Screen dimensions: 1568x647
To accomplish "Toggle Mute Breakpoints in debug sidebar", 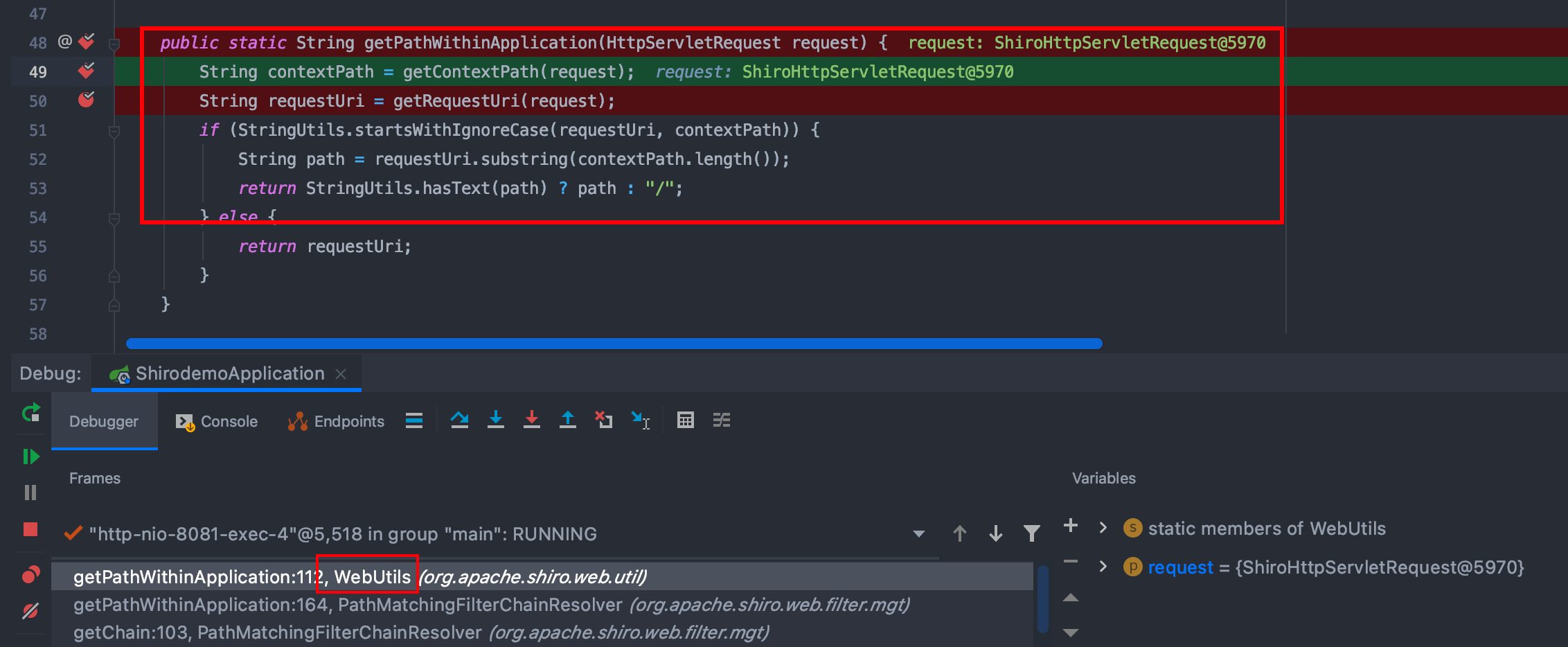I will click(30, 611).
